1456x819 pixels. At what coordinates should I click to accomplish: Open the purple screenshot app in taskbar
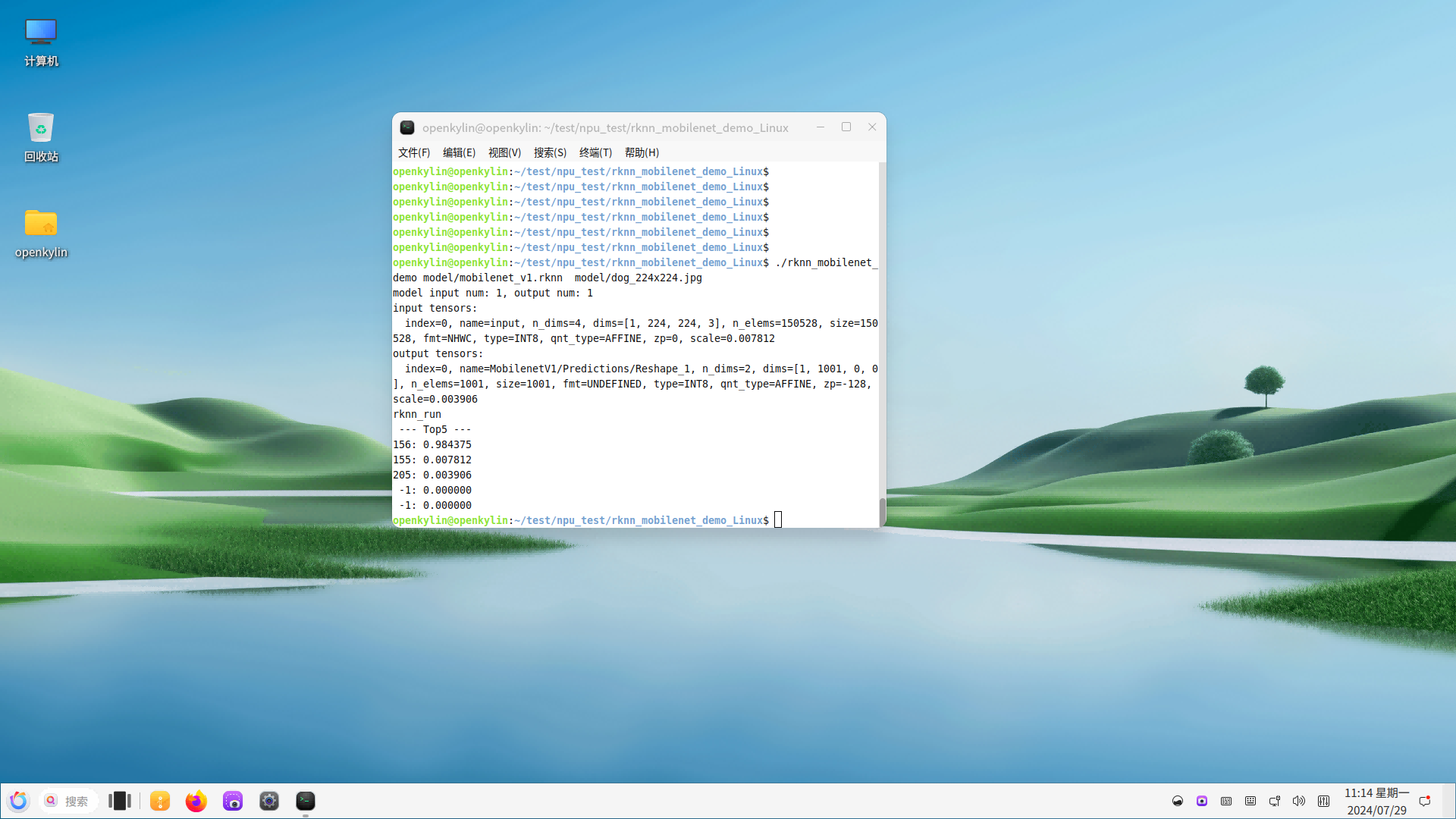click(x=233, y=801)
